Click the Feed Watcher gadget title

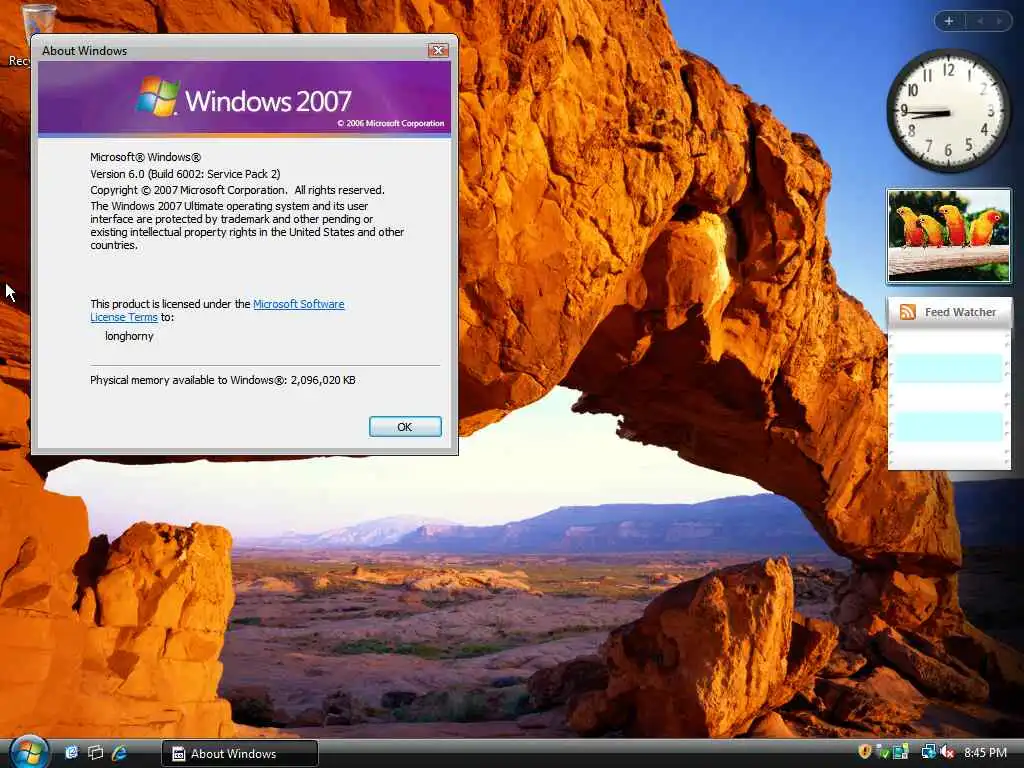click(x=960, y=312)
